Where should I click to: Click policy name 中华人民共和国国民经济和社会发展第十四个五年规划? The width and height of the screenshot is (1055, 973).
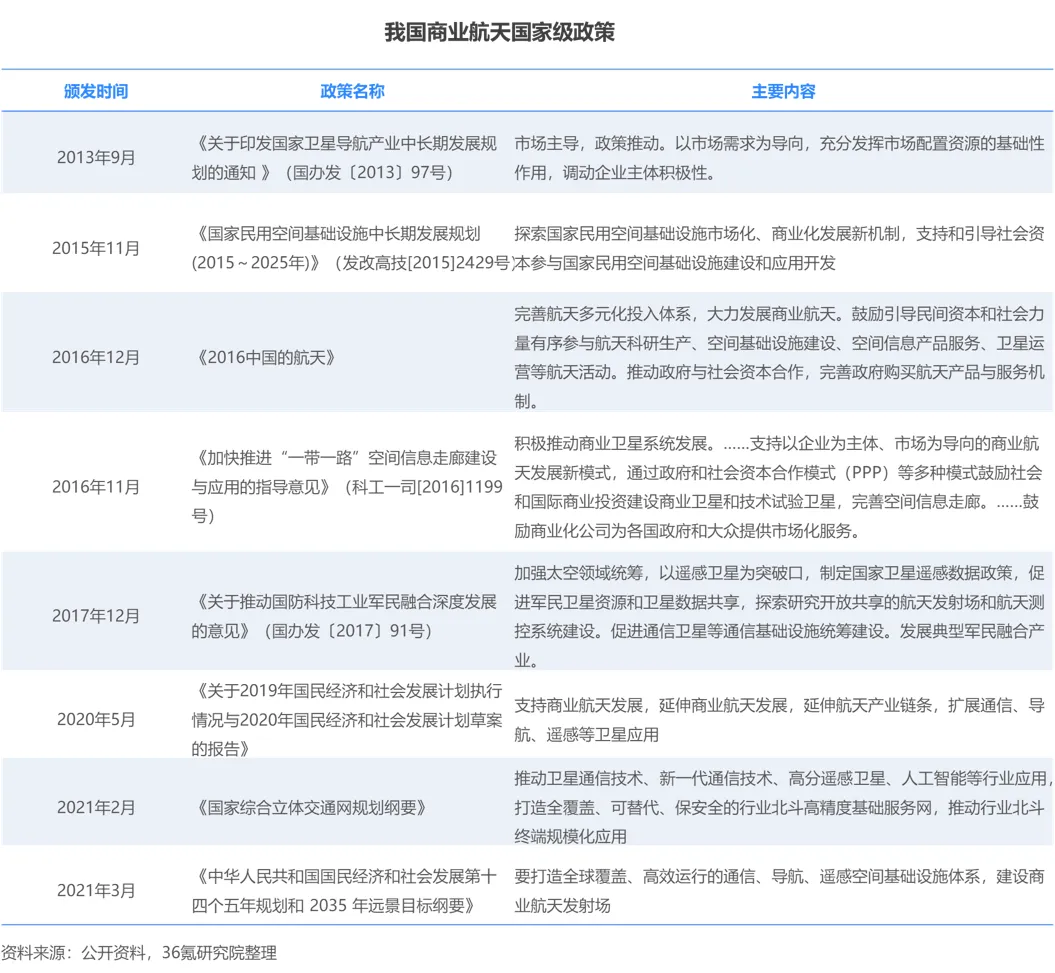[x=344, y=891]
